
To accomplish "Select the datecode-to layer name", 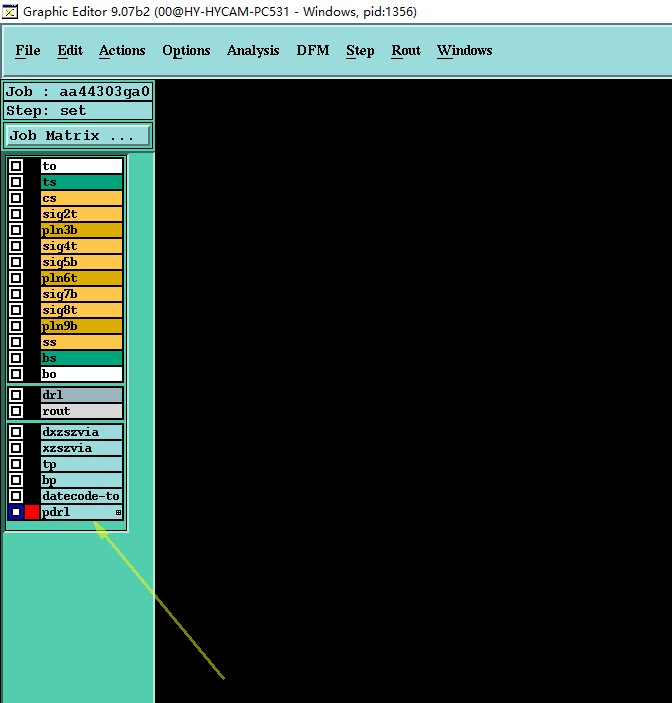I will coord(82,496).
